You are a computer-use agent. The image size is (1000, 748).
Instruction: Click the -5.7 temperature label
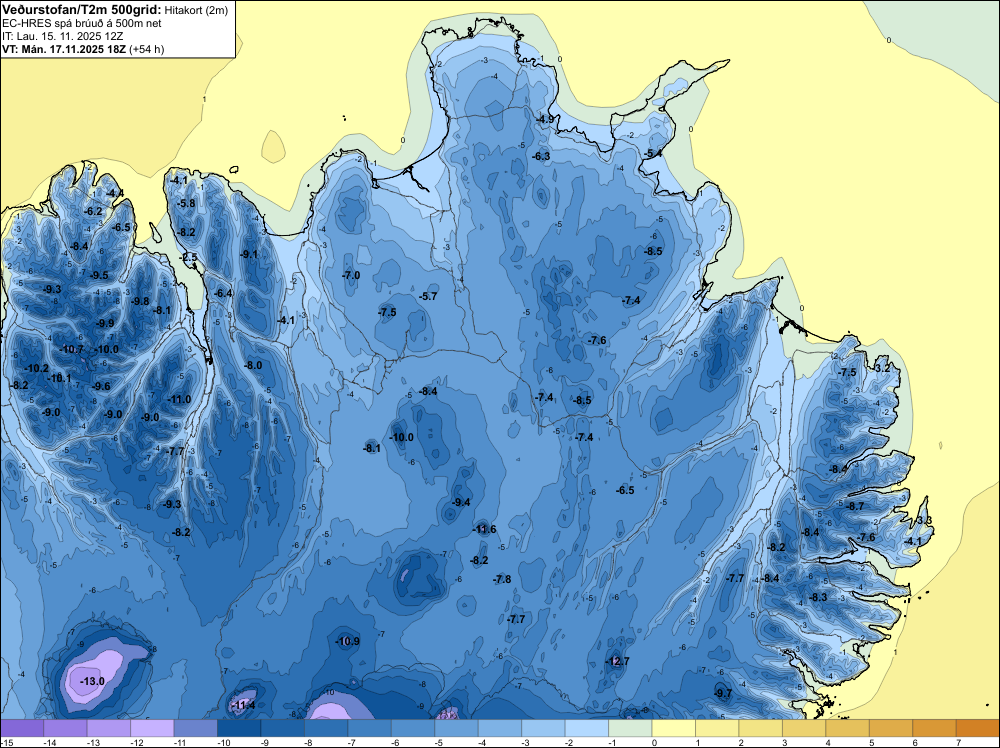428,297
